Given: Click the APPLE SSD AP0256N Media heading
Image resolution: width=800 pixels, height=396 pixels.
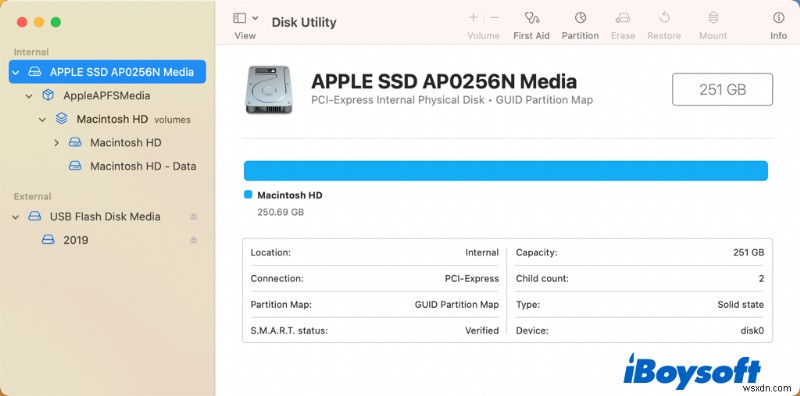Looking at the screenshot, I should coord(444,82).
